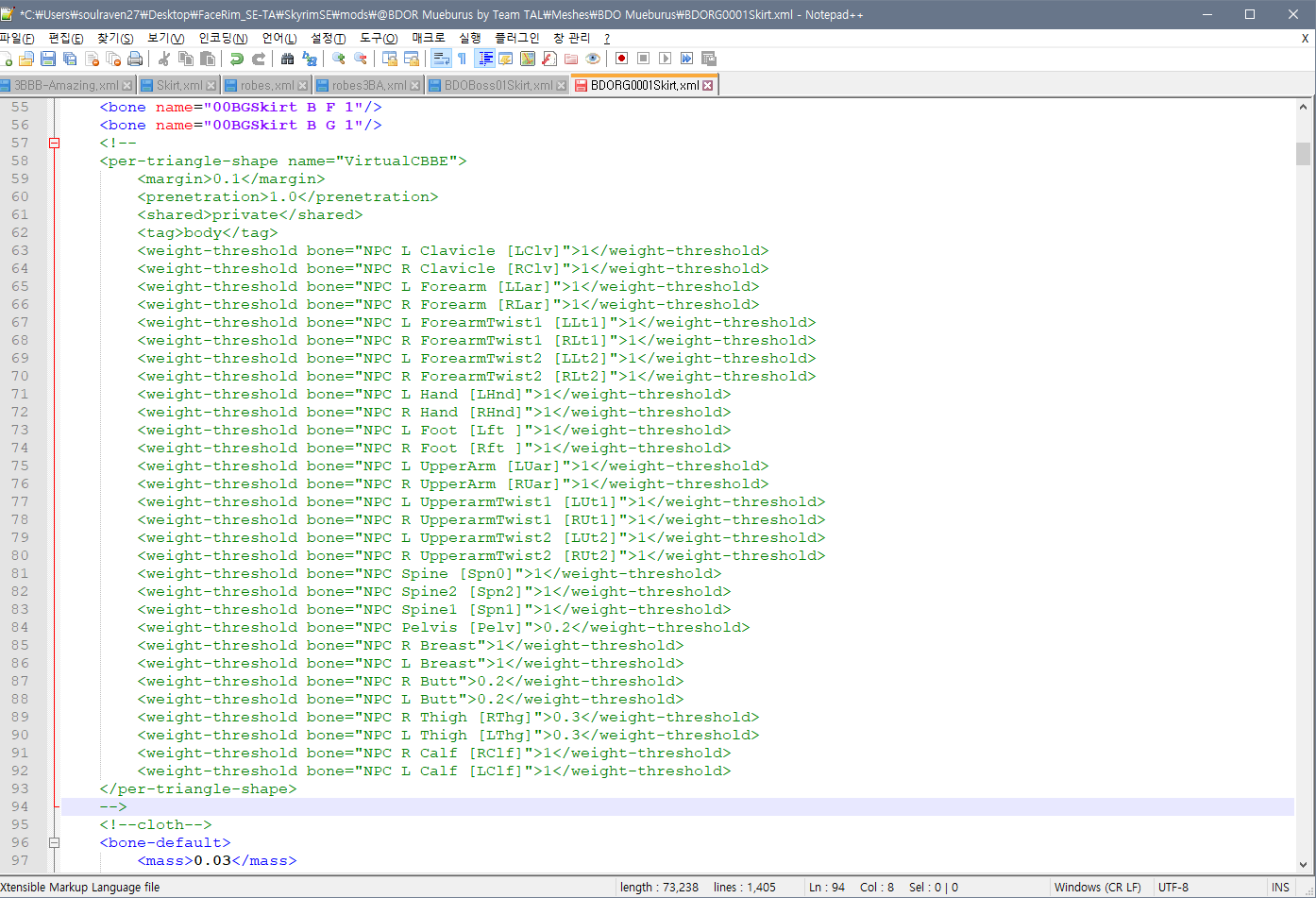Collapse the comment fold at line 57
Image resolution: width=1316 pixels, height=898 pixels.
tap(54, 143)
